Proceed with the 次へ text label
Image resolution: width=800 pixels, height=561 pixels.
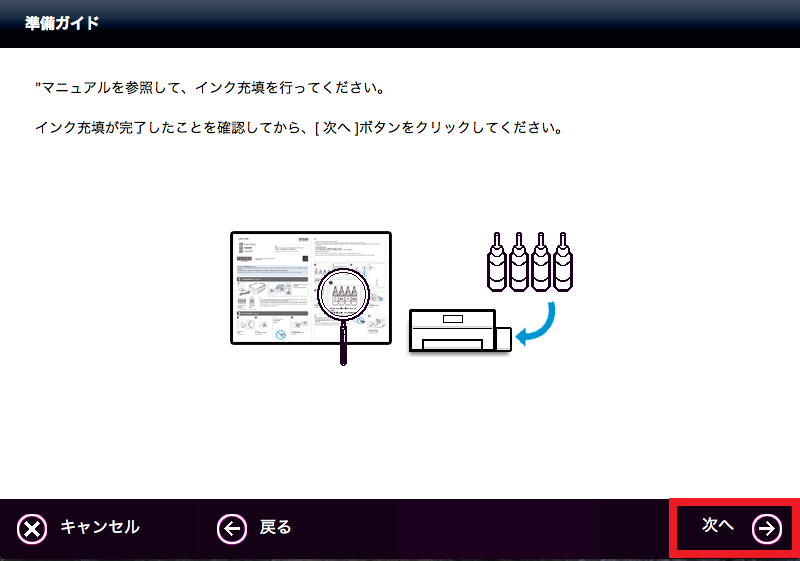click(717, 526)
